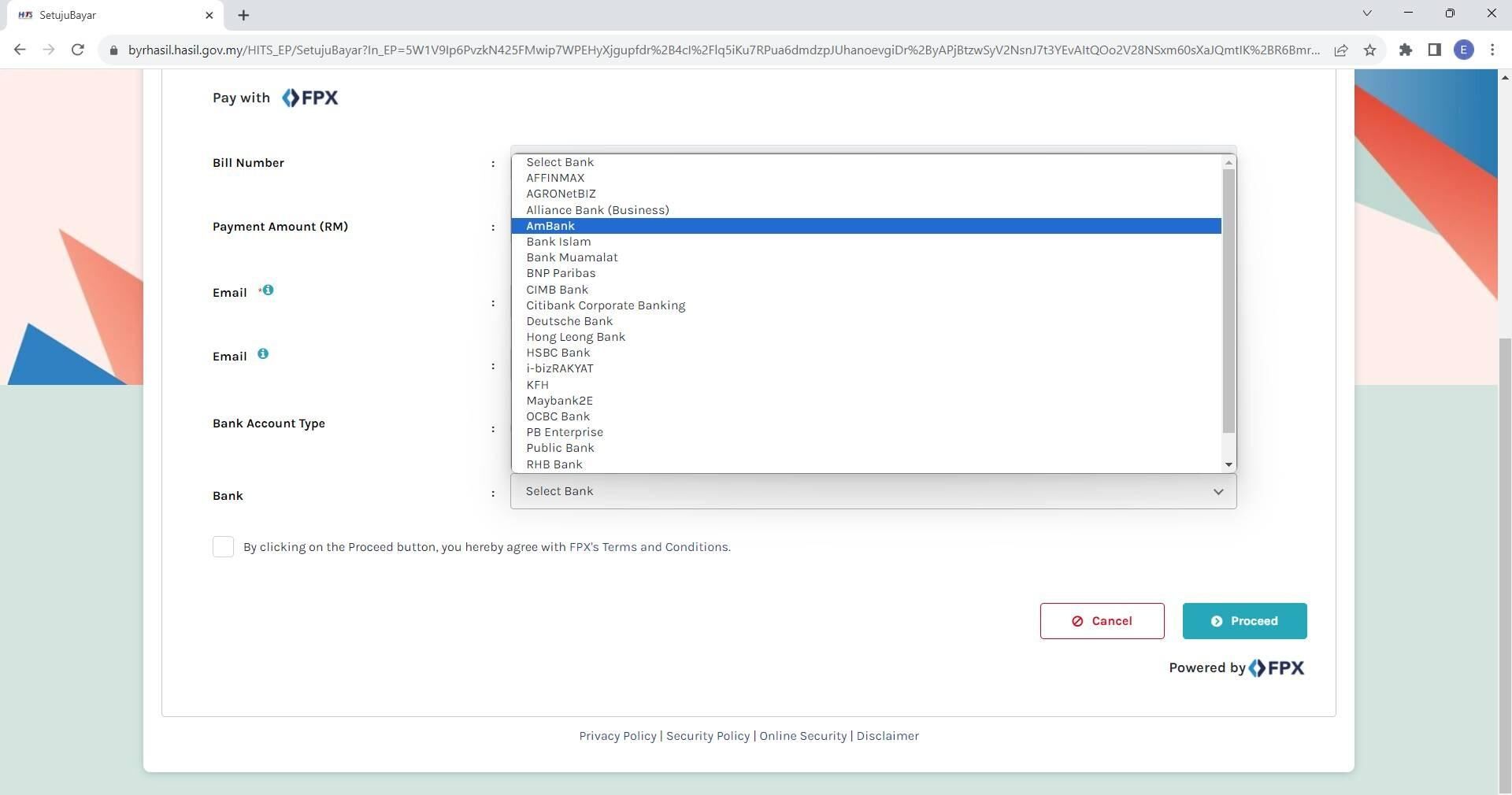Choose Select Bank placeholder option
Viewport: 1512px width, 795px height.
tap(866, 162)
